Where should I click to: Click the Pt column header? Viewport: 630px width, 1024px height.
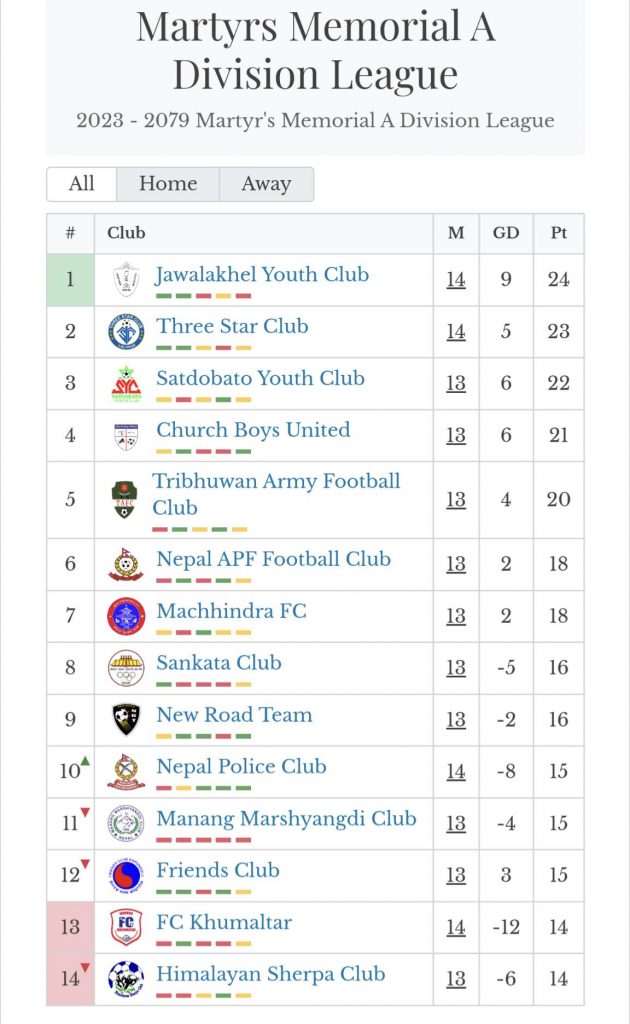[x=558, y=233]
